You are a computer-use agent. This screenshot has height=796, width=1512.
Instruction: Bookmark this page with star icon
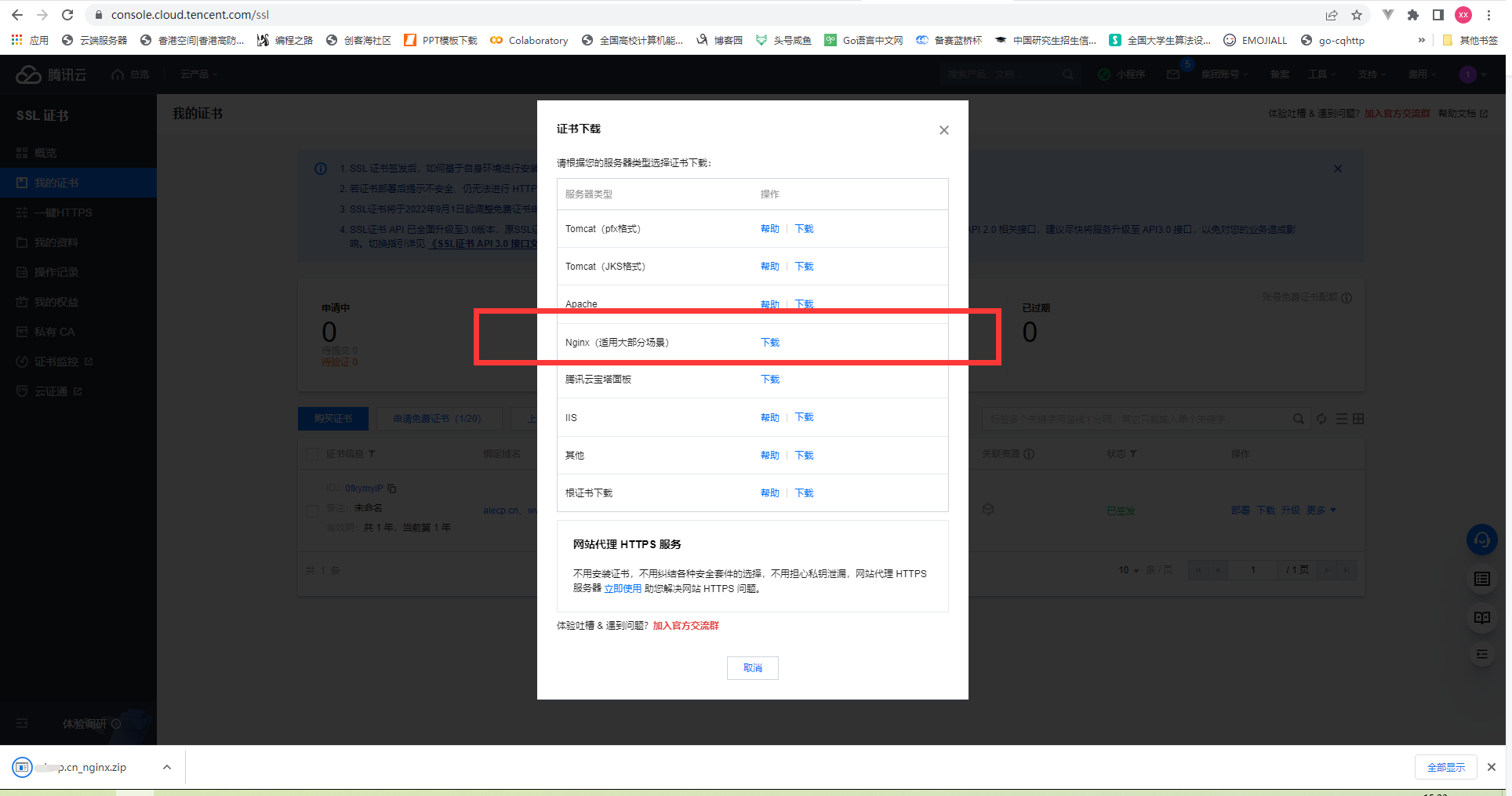tap(1357, 15)
